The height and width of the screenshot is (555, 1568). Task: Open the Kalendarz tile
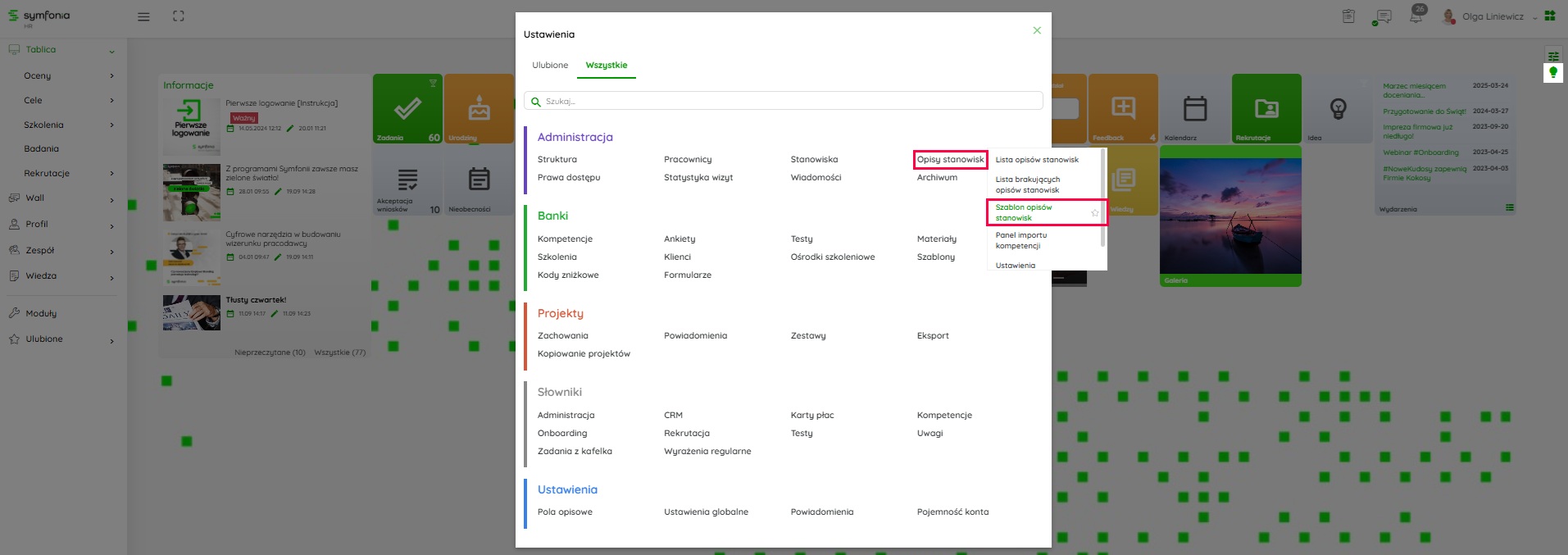click(1195, 109)
